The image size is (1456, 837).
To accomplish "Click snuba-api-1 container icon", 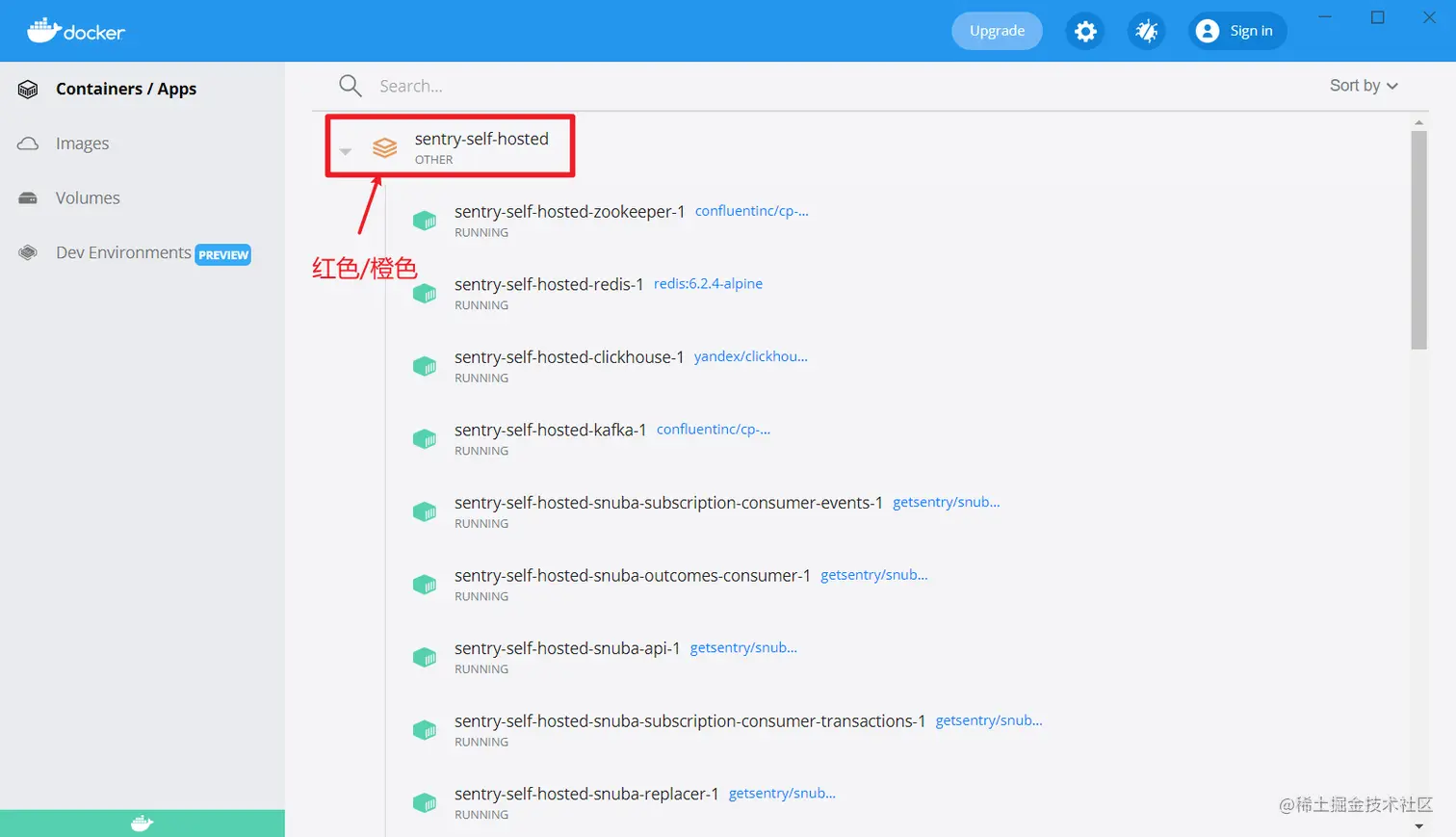I will [x=425, y=657].
